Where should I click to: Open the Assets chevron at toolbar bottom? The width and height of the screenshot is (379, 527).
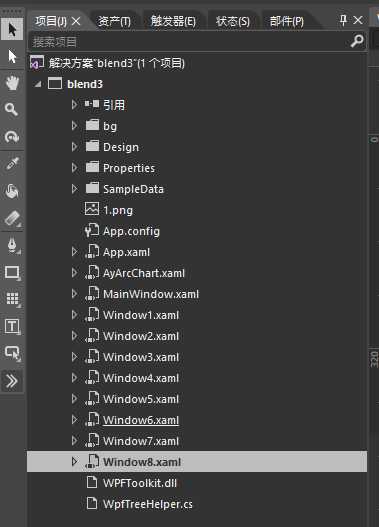(x=12, y=381)
